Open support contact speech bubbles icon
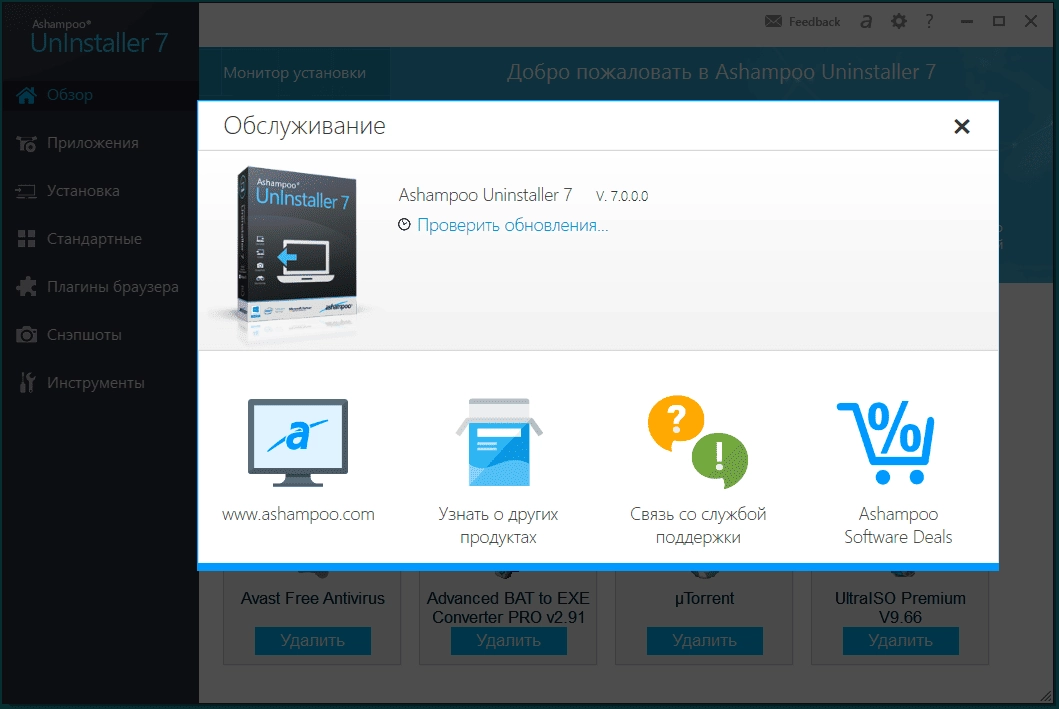The width and height of the screenshot is (1059, 709). (698, 442)
